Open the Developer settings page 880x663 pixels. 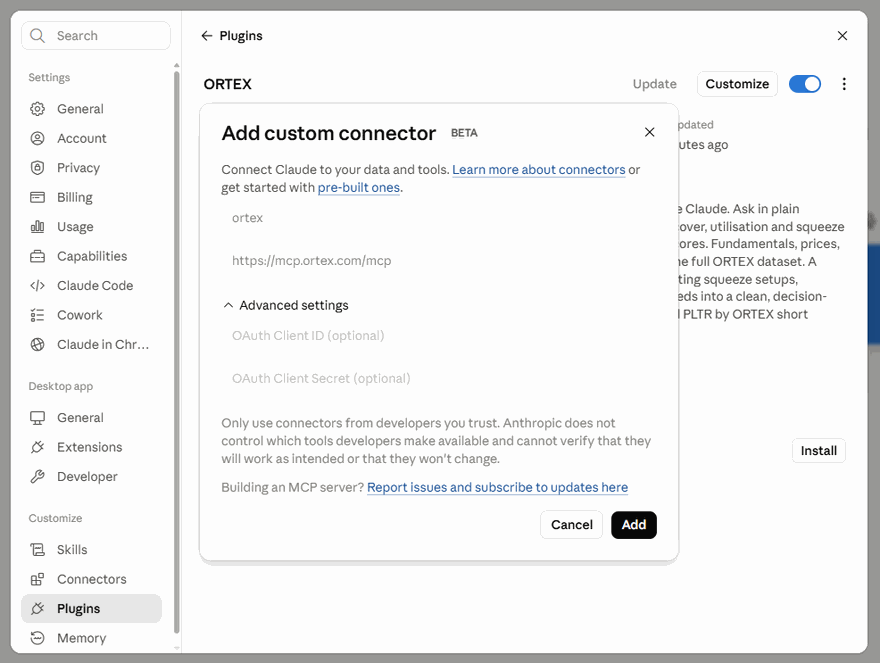click(91, 477)
